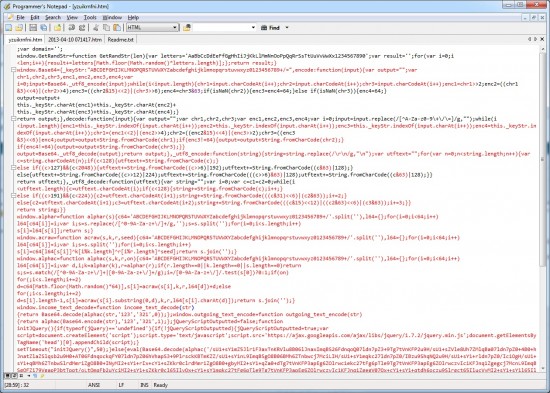Click the Paste clipboard icon
550x393 pixels.
(117, 27)
